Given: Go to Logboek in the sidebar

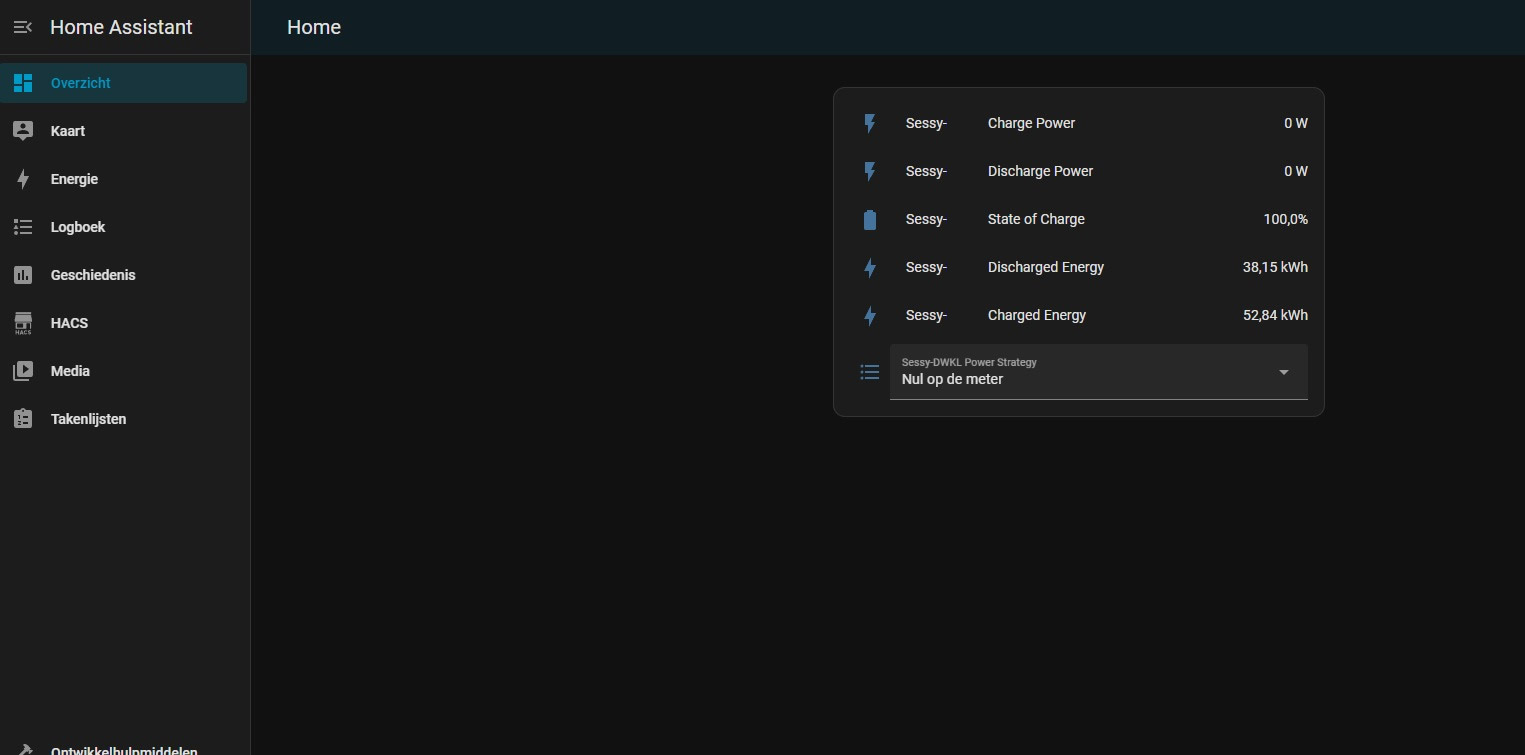Looking at the screenshot, I should (x=124, y=227).
